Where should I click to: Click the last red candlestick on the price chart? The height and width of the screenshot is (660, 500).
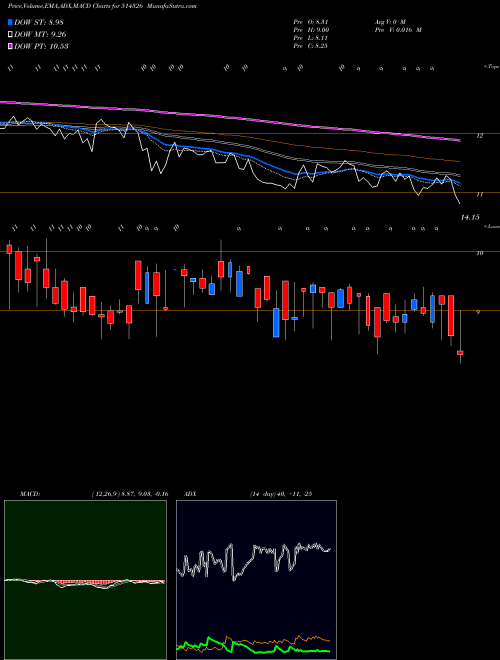click(x=460, y=353)
